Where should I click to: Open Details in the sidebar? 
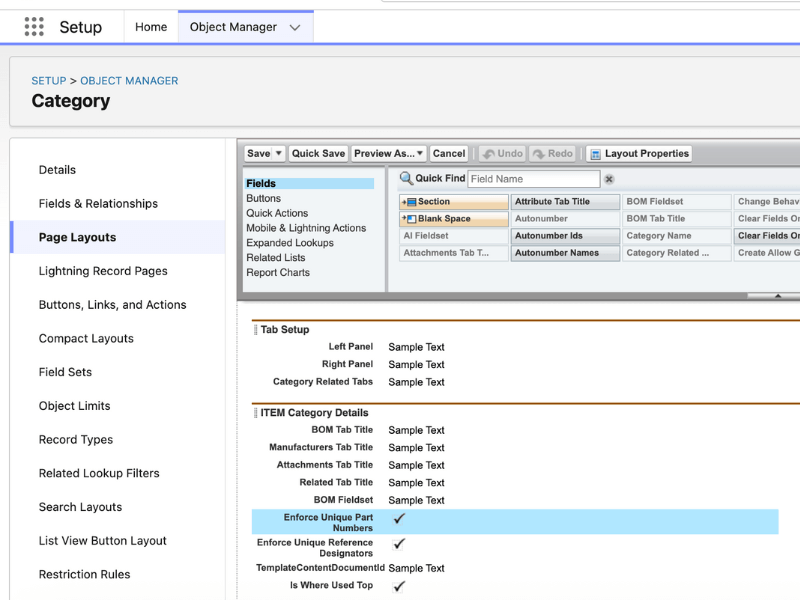coord(57,170)
